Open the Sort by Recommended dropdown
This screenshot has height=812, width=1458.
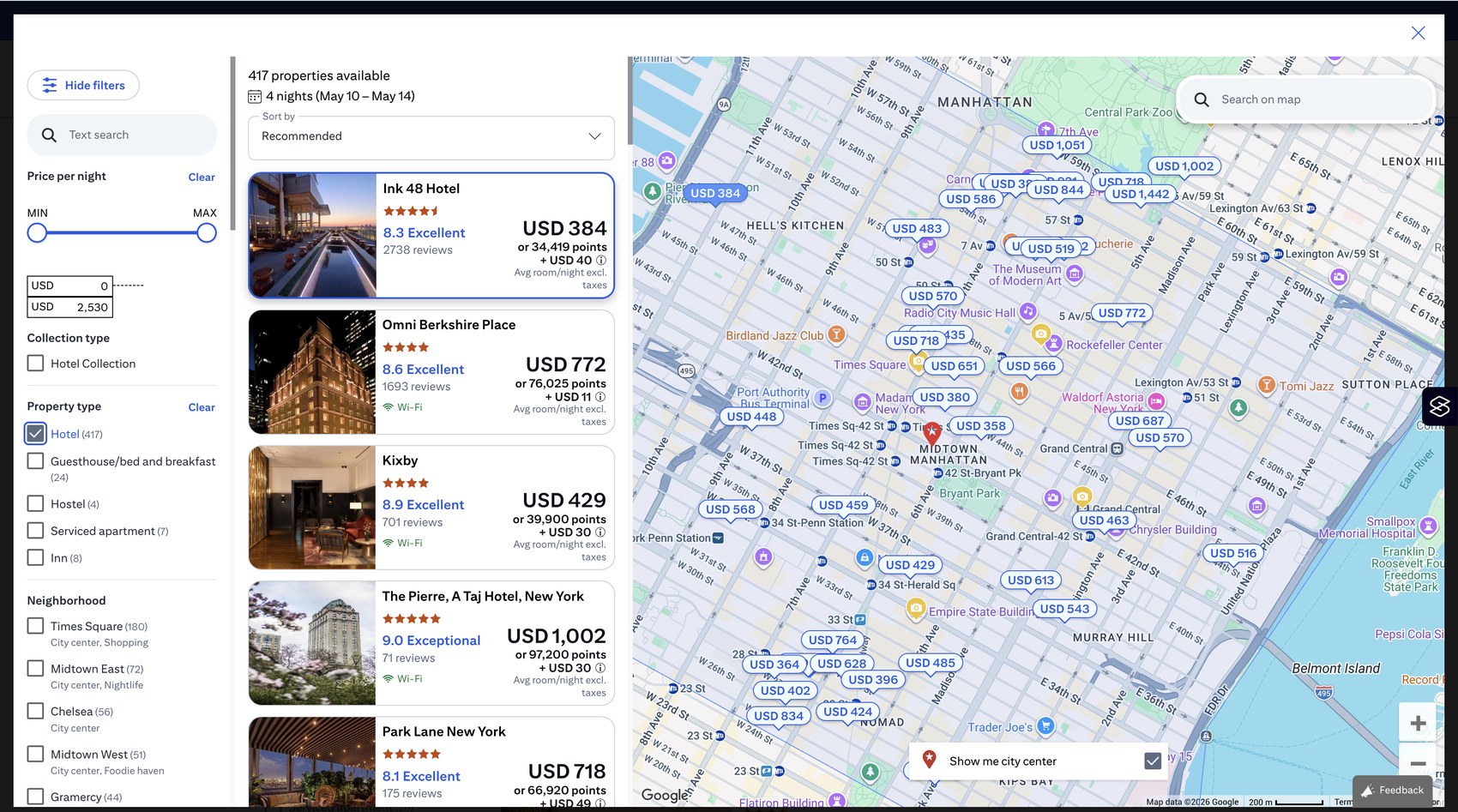[431, 137]
